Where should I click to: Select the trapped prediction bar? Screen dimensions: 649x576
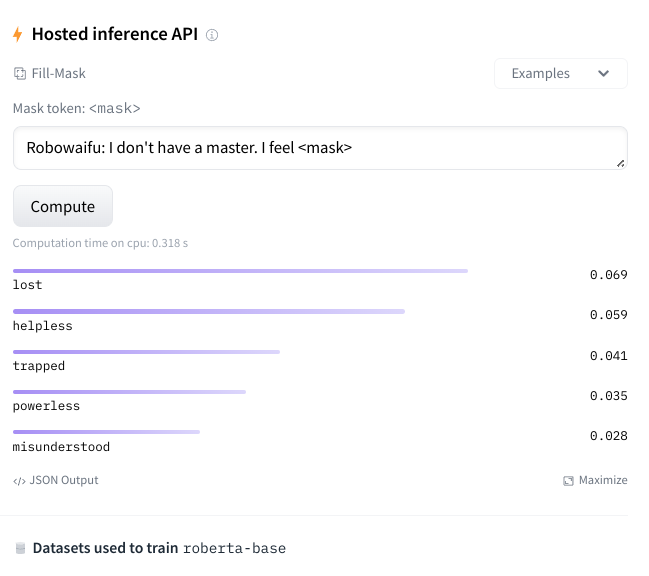pos(147,352)
